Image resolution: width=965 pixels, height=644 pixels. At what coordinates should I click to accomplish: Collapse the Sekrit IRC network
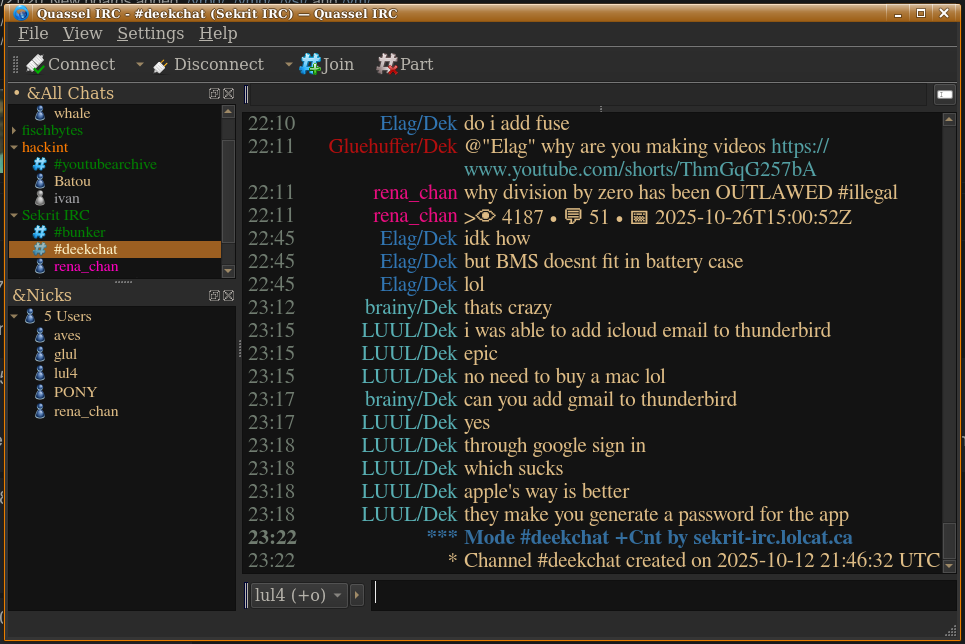[x=14, y=215]
